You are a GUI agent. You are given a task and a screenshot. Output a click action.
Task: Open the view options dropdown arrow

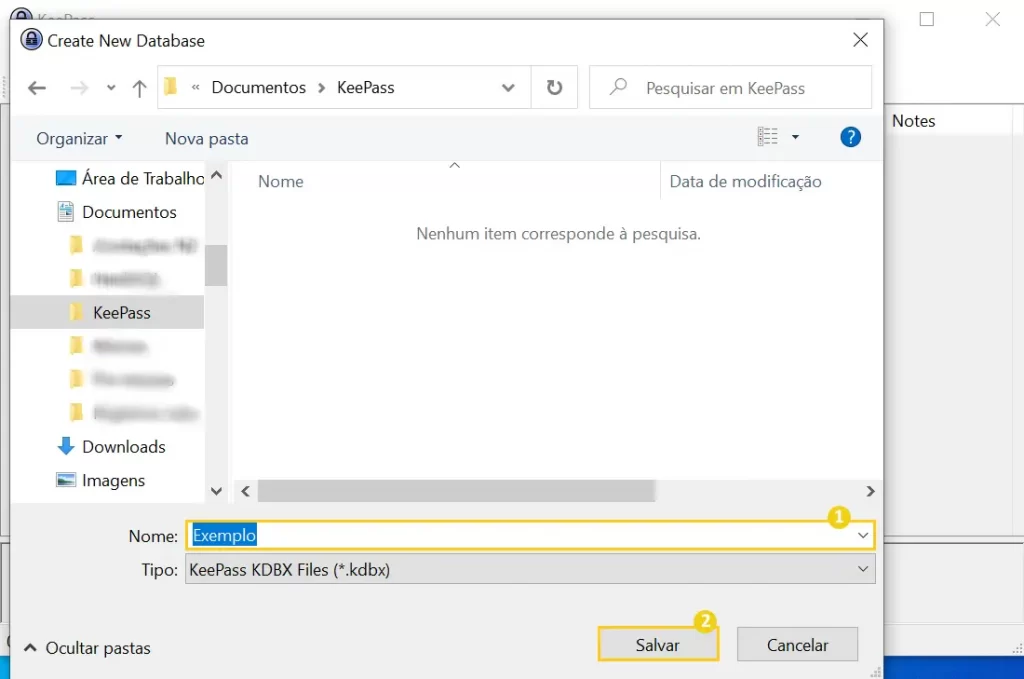[x=795, y=137]
